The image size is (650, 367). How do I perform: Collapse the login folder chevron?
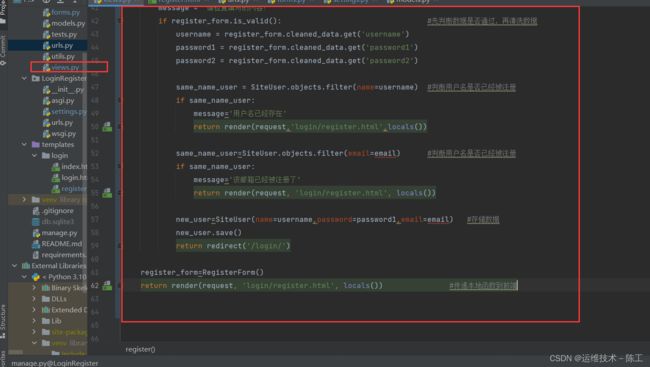[34, 156]
